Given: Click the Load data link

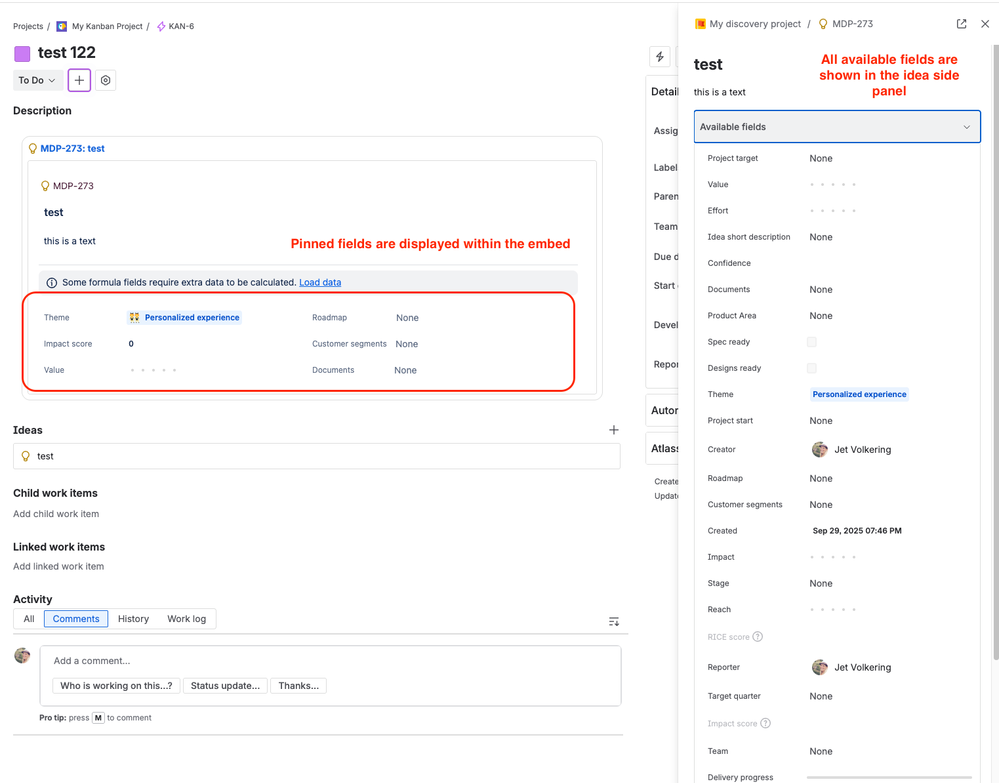Looking at the screenshot, I should (x=320, y=282).
